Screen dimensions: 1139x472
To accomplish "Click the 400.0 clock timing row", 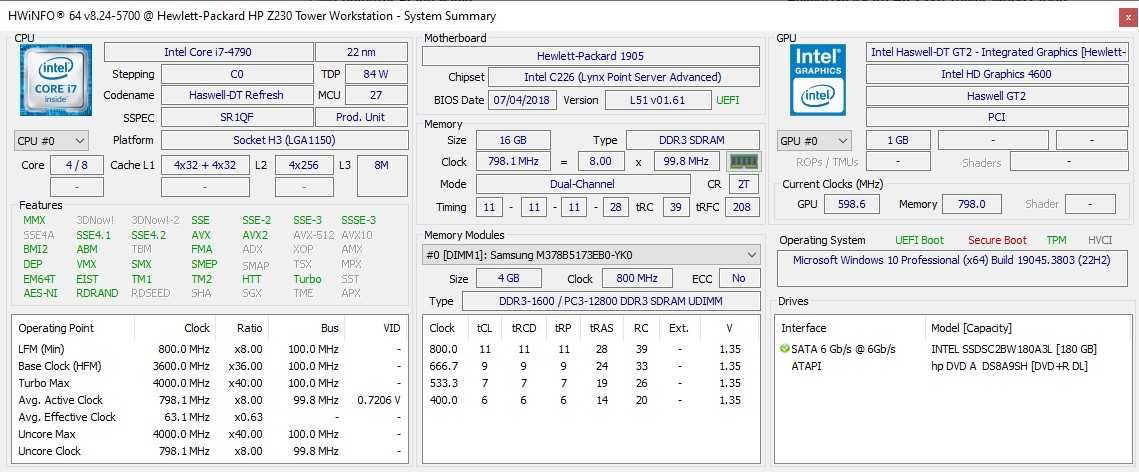I will [x=591, y=400].
